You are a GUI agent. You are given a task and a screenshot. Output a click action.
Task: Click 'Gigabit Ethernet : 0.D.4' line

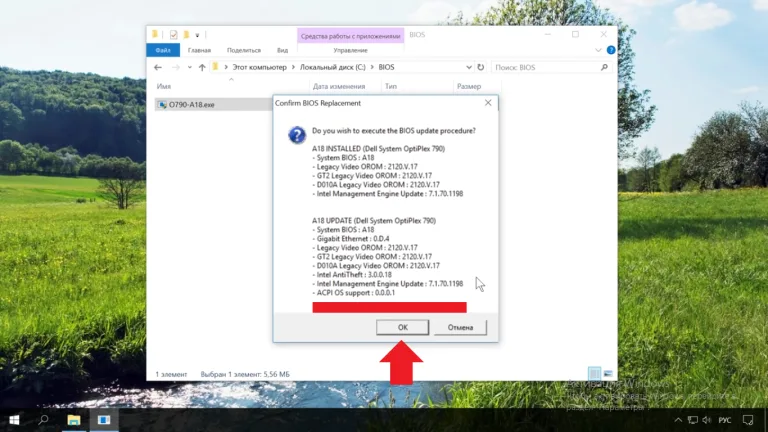tap(351, 239)
